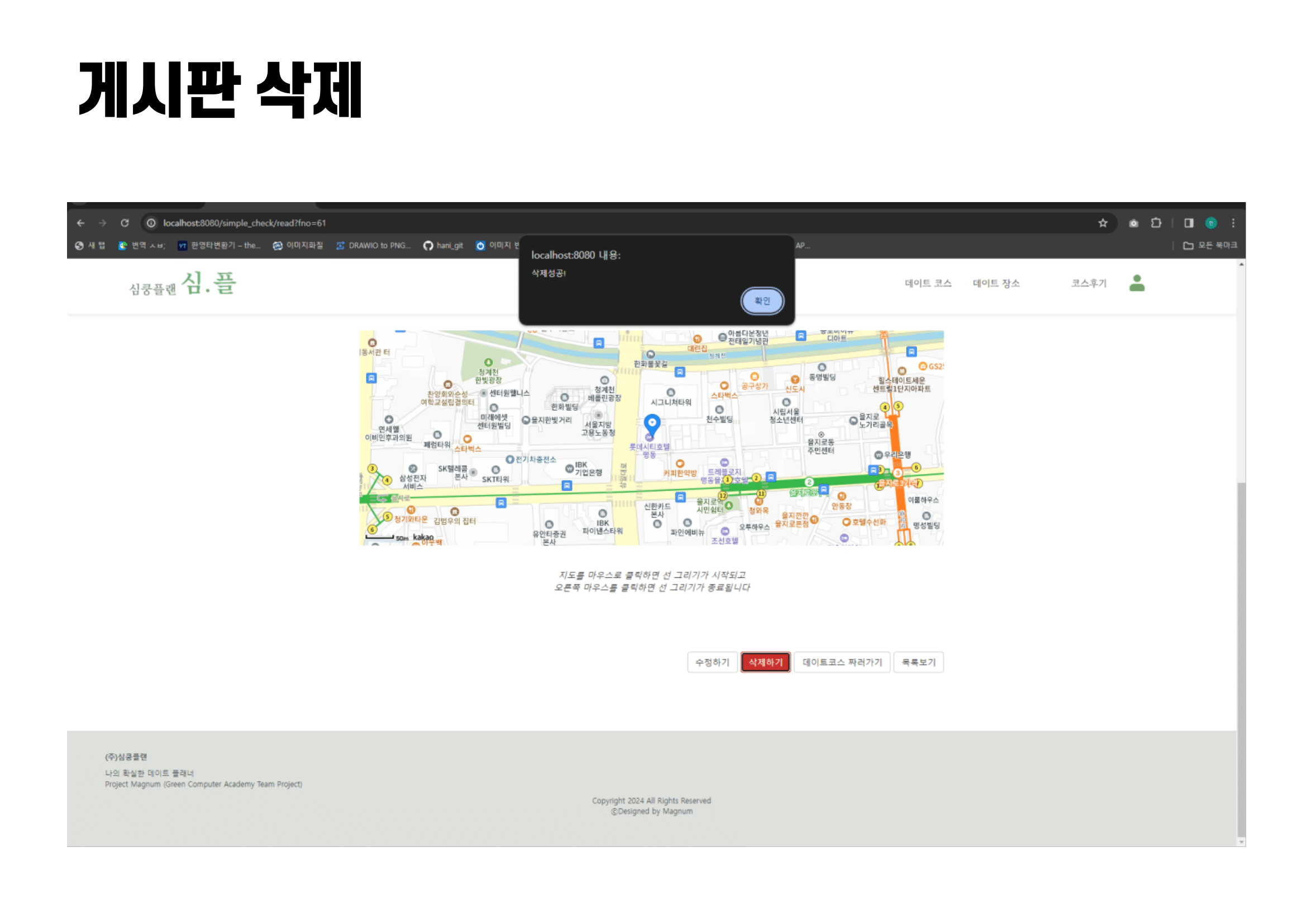The image size is (1307, 924).
Task: Click the 목록보기 button
Action: tap(918, 662)
